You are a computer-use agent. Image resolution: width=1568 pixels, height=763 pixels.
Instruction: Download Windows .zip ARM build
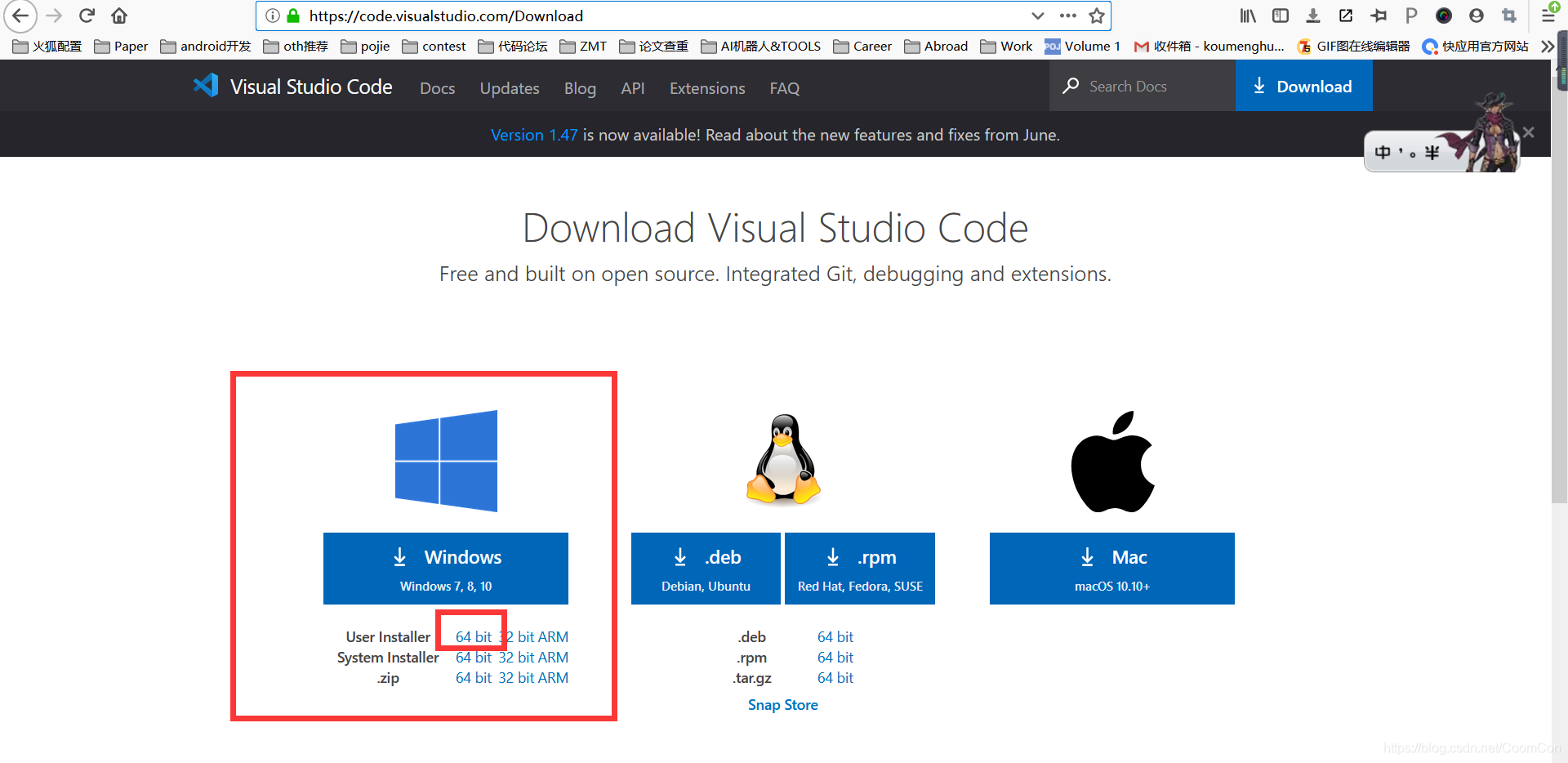[x=553, y=678]
